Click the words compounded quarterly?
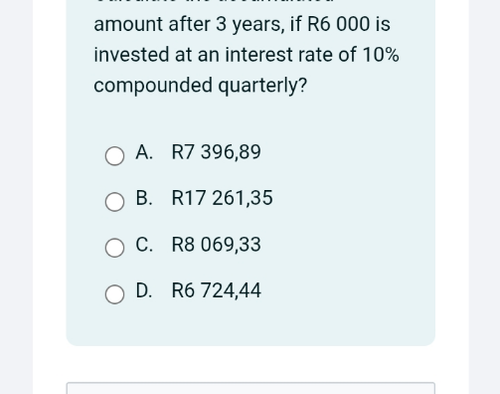Viewport: 500px width, 394px height. point(200,86)
